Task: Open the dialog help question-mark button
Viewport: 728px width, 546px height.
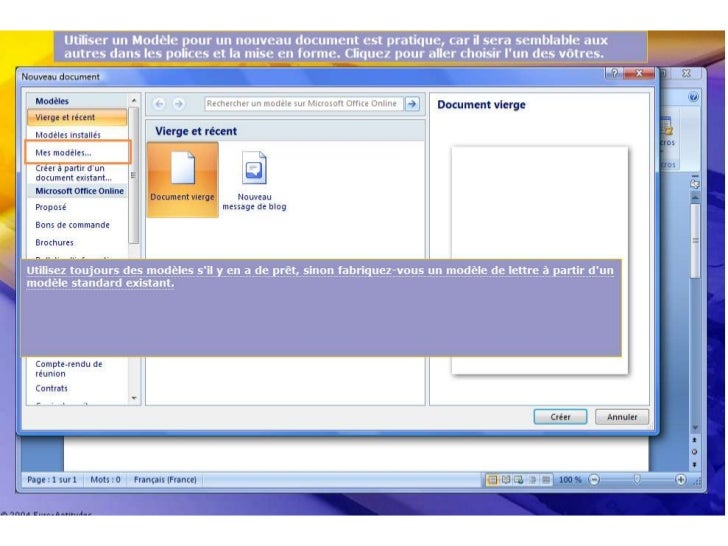Action: pos(614,73)
